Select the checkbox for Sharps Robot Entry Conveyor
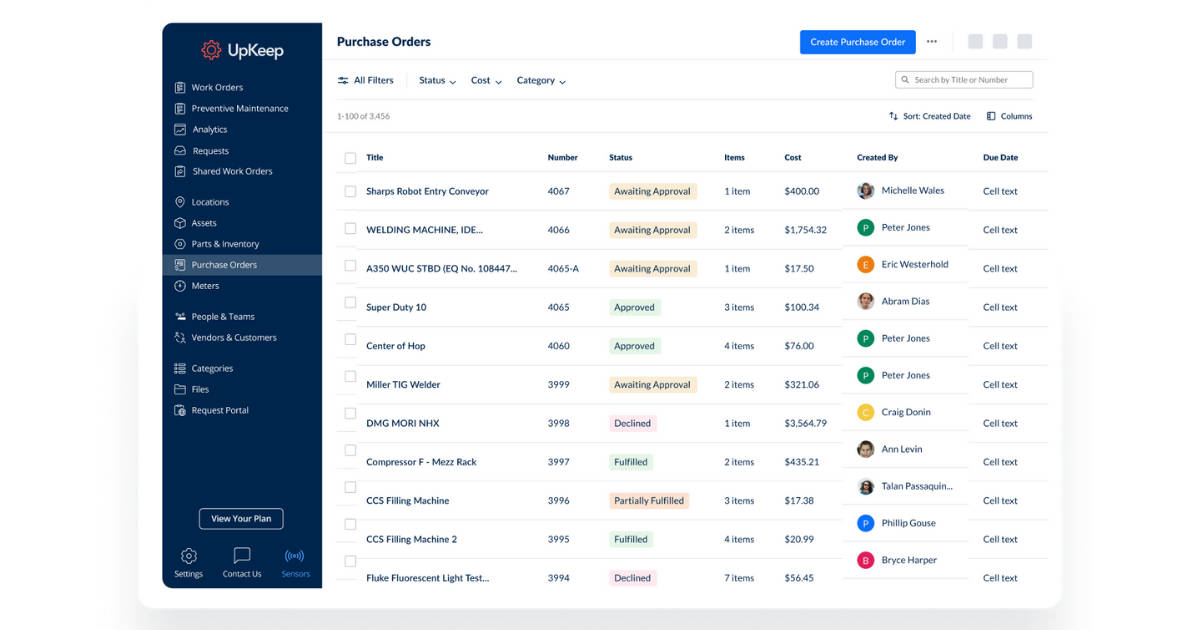The image size is (1200, 630). tap(350, 191)
